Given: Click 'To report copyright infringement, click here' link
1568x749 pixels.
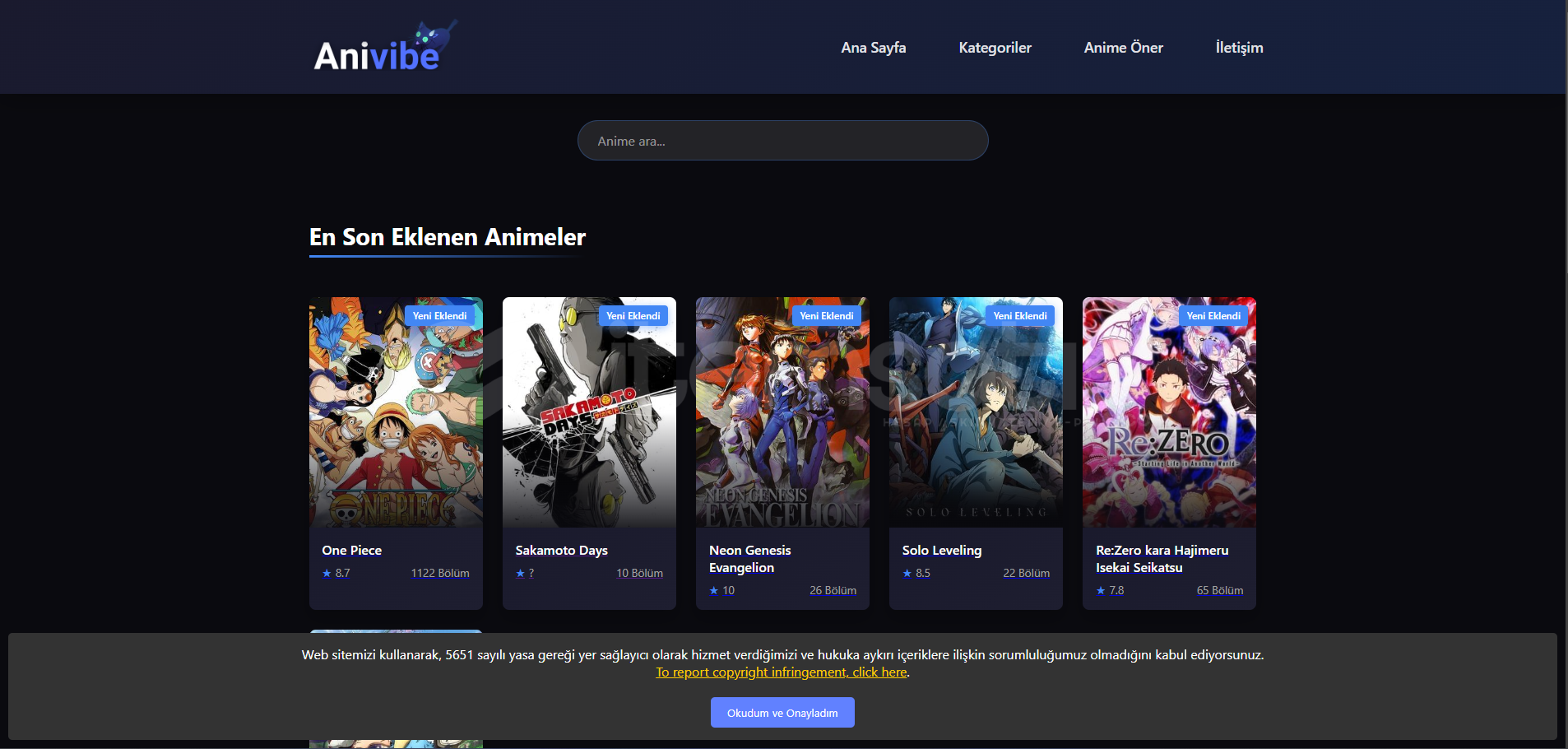Looking at the screenshot, I should (x=781, y=672).
